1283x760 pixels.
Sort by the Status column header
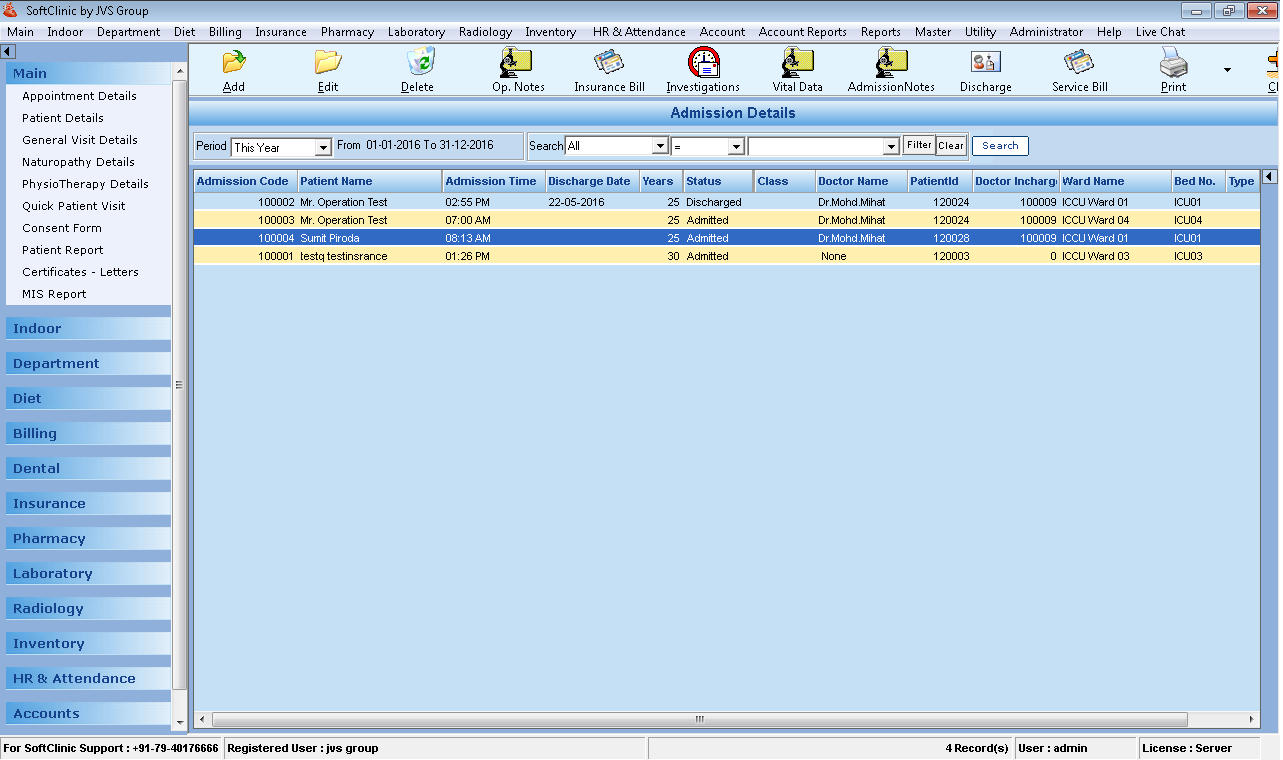718,181
